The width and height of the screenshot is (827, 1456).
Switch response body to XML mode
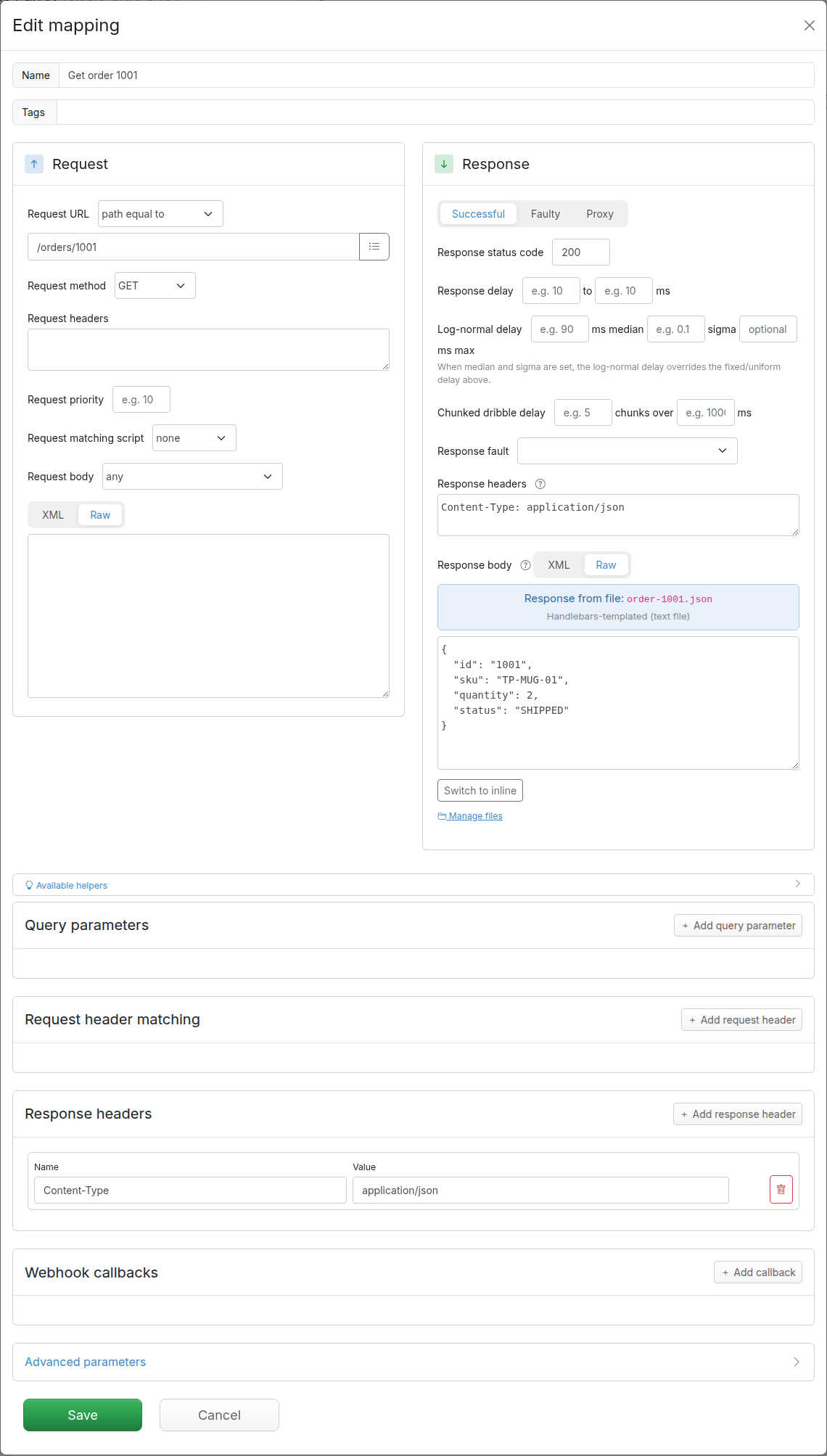pyautogui.click(x=559, y=565)
